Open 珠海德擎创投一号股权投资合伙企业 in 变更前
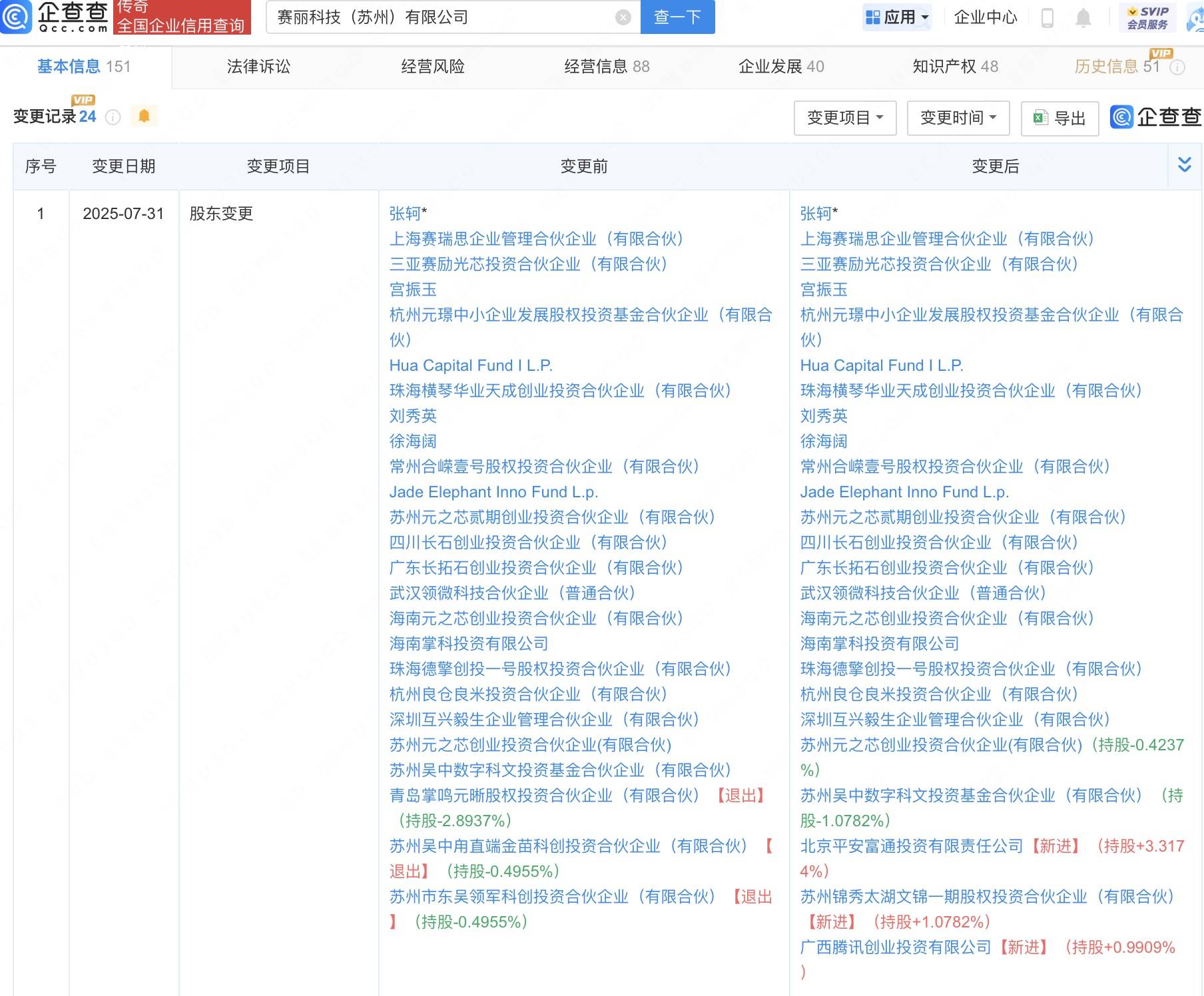Viewport: 1204px width, 996px height. click(560, 669)
